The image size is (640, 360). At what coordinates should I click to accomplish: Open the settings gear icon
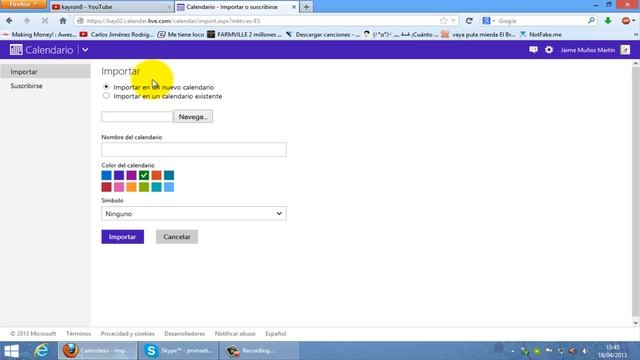pyautogui.click(x=549, y=50)
